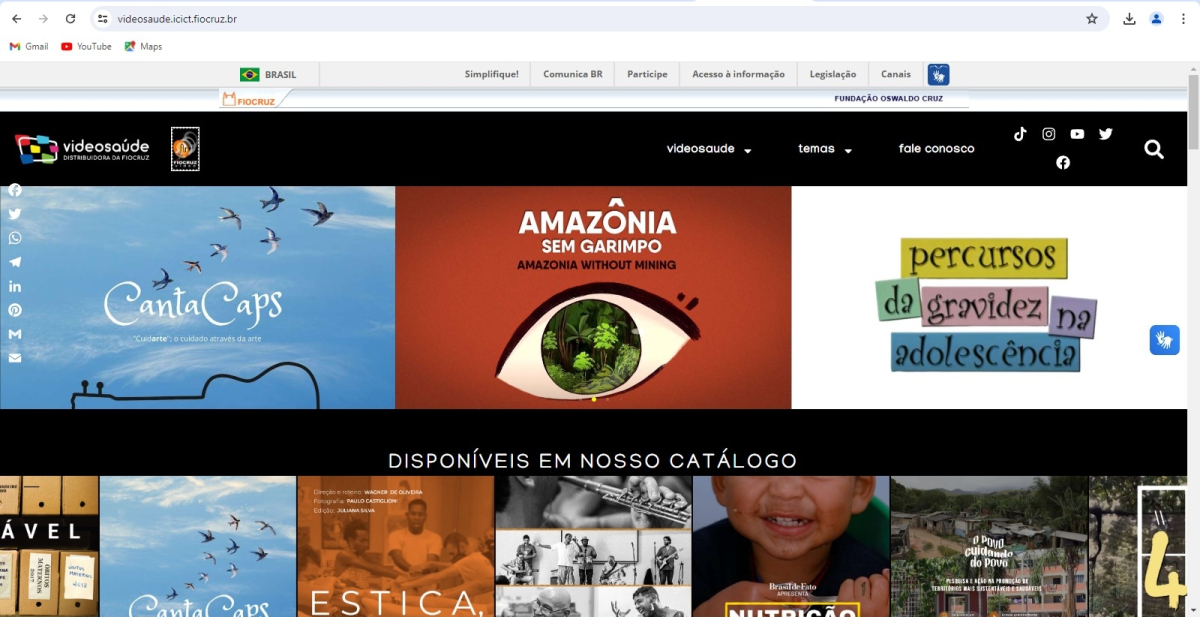Open the Chrome profile avatar
The width and height of the screenshot is (1200, 617).
tap(1156, 19)
